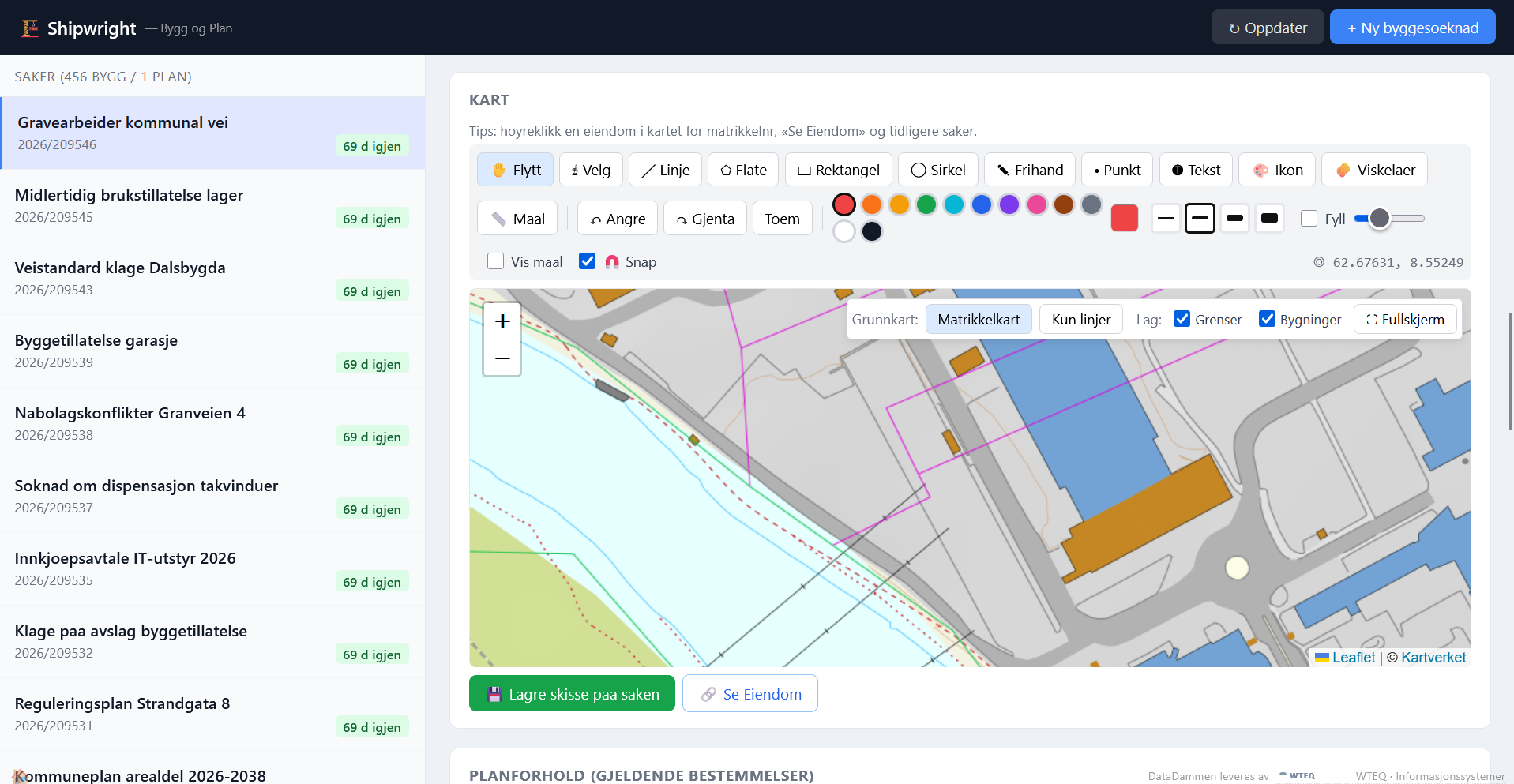Screen dimensions: 1514x784
Task: Clear the sketch with Toem
Action: (782, 219)
